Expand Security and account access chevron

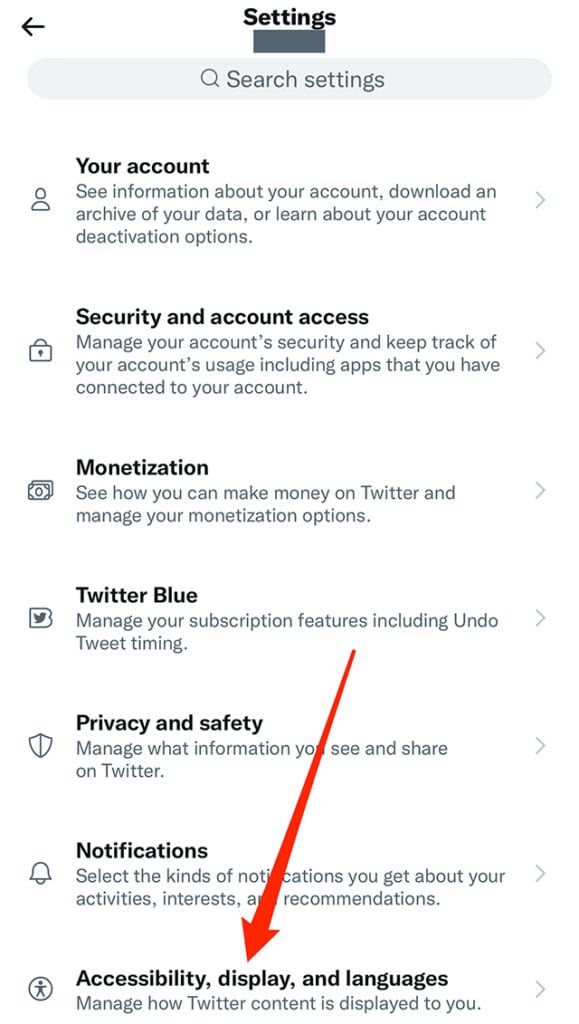(x=540, y=351)
